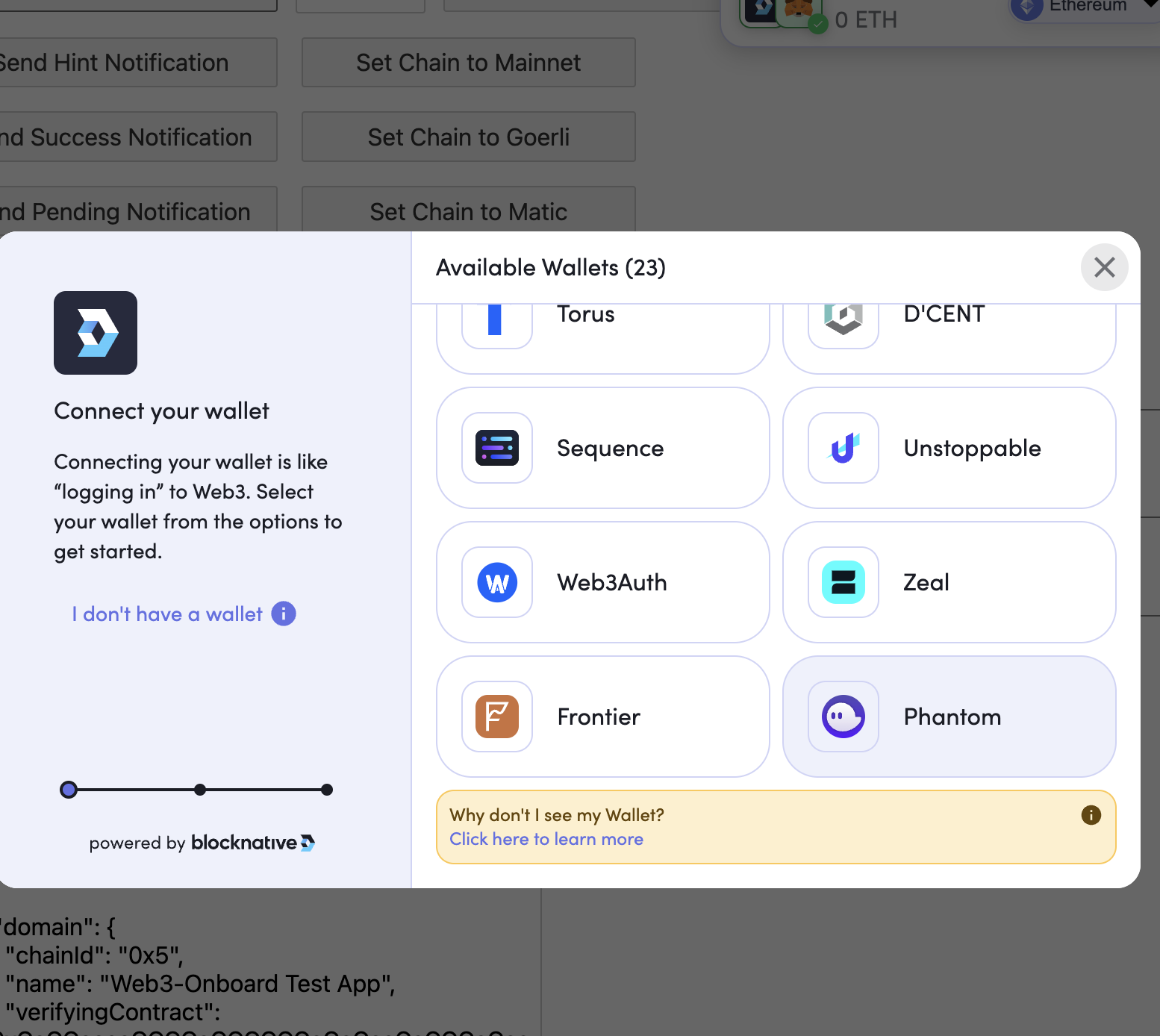1160x1036 pixels.
Task: Pick the Web3Auth wallet logo
Action: pos(497,582)
